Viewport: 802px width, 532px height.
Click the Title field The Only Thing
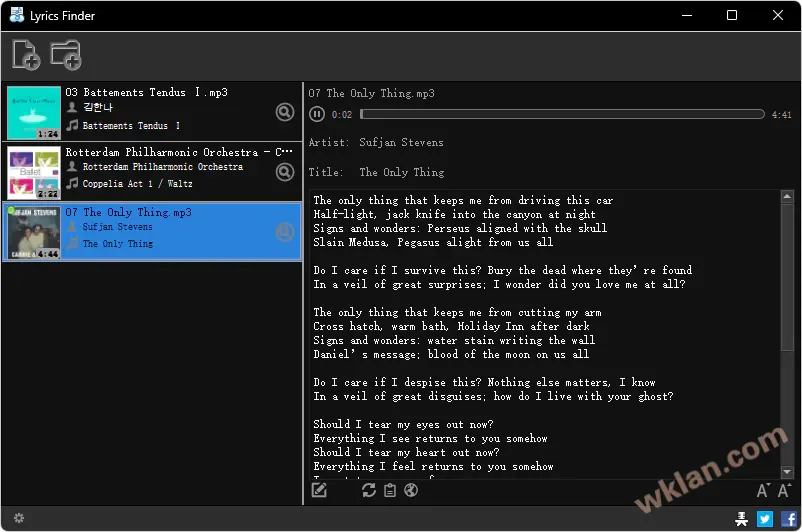[402, 172]
